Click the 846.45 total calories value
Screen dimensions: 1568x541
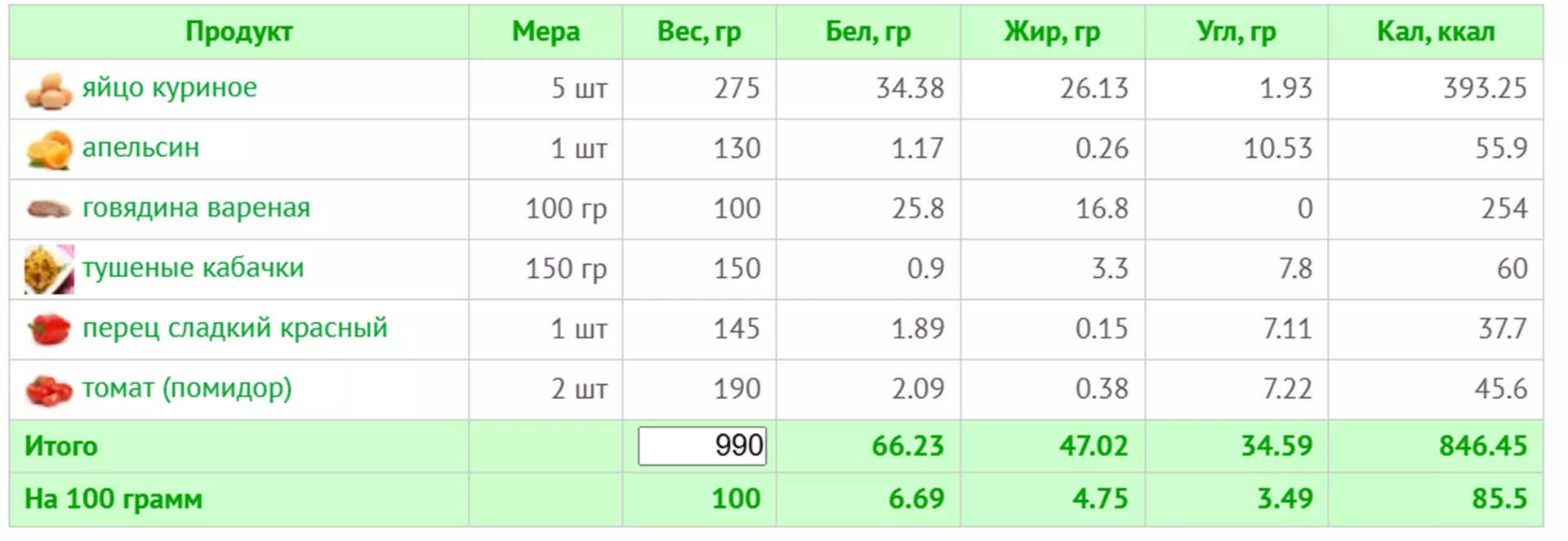pyautogui.click(x=1482, y=446)
